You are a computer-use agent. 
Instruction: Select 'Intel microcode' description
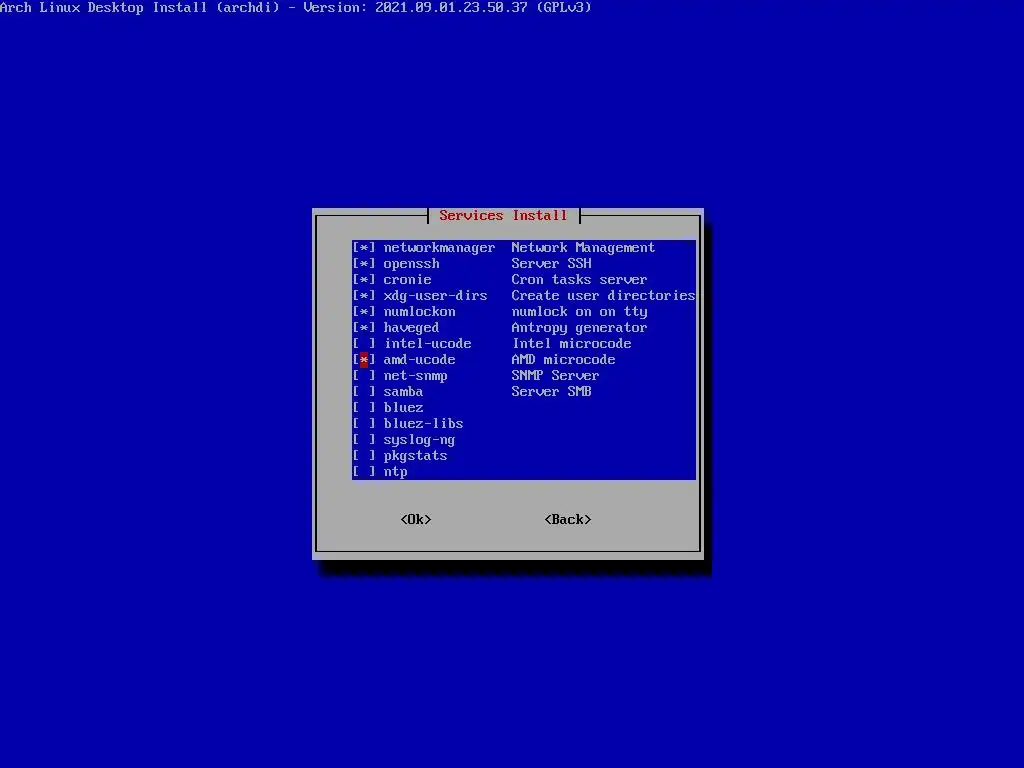[571, 344]
